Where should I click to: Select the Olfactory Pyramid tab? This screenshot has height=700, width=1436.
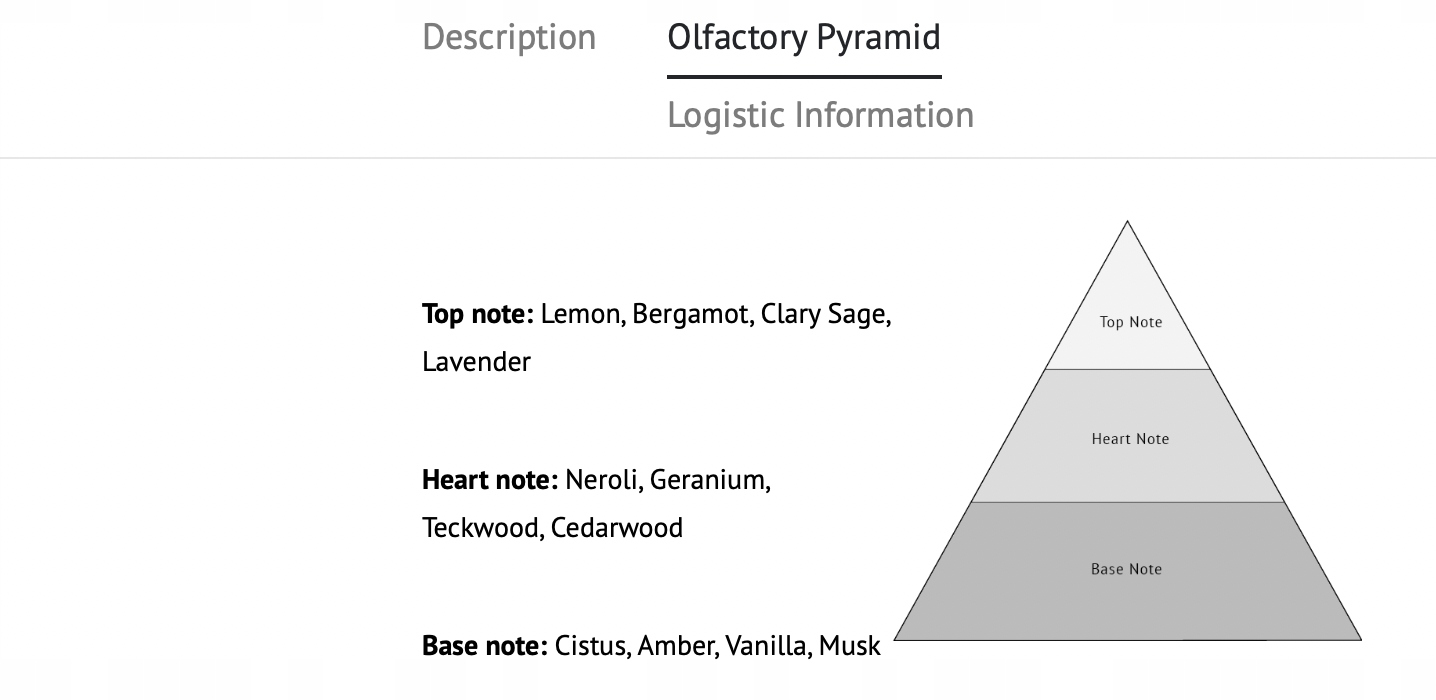804,37
